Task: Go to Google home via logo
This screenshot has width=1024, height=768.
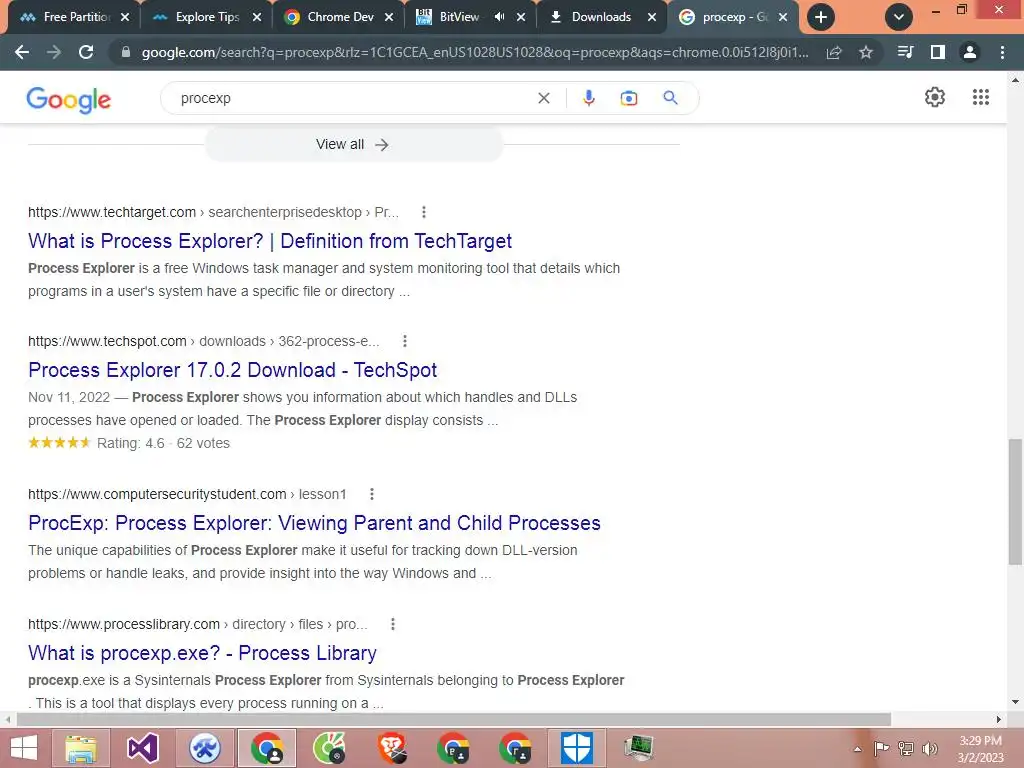Action: pos(69,99)
